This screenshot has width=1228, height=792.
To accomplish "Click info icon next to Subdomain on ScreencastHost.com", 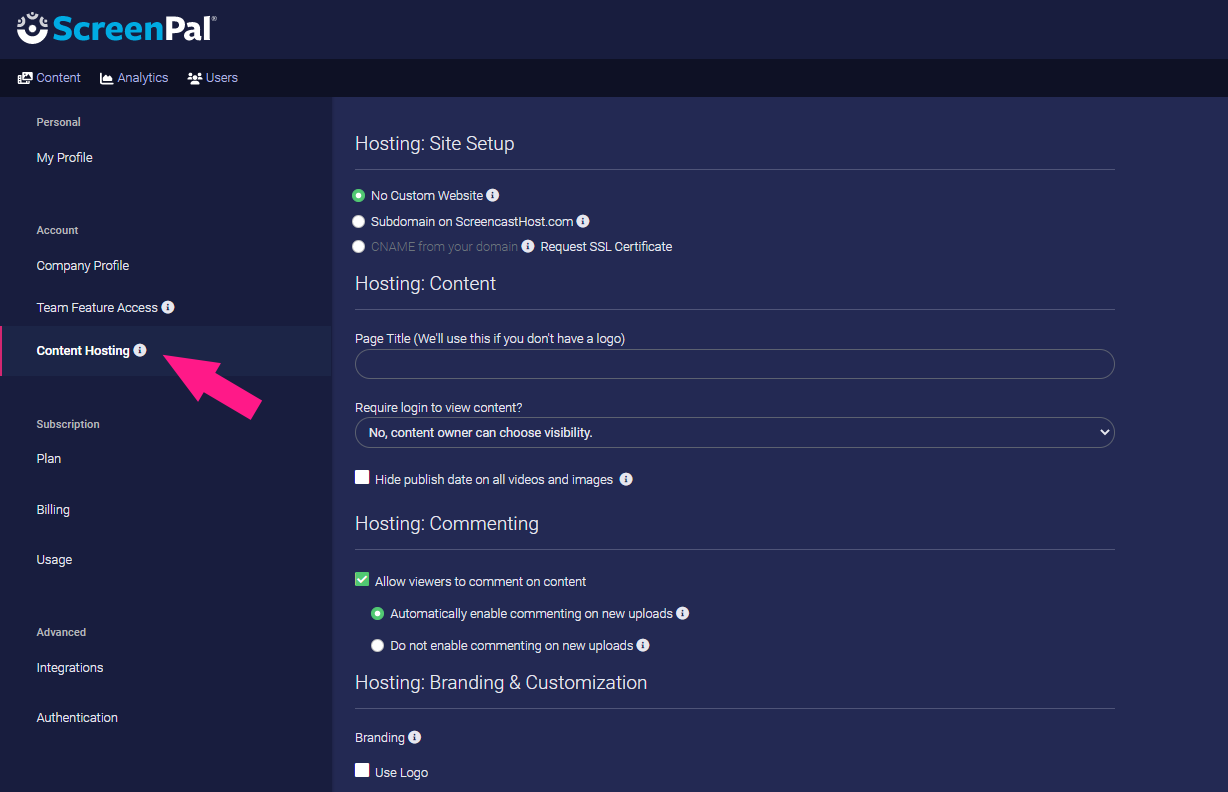I will click(583, 221).
